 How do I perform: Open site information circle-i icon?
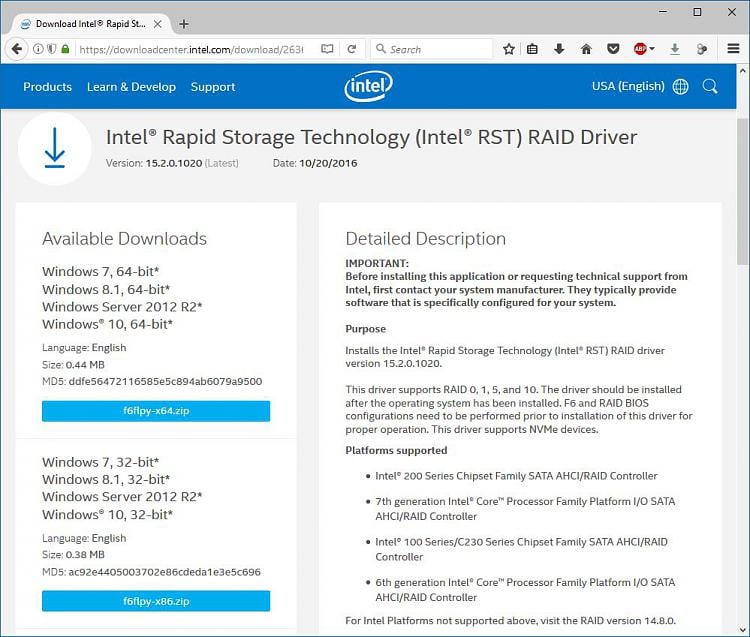[38, 49]
